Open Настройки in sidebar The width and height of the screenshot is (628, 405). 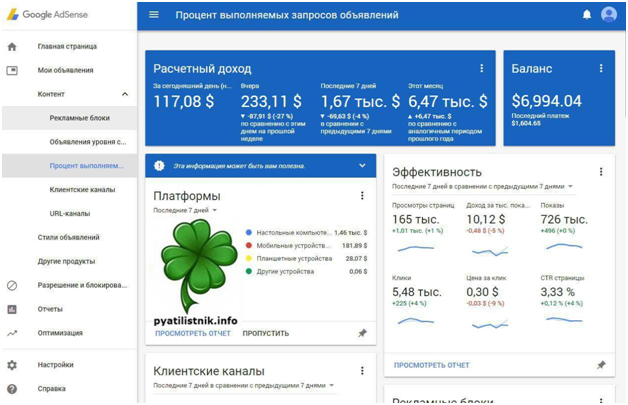55,365
